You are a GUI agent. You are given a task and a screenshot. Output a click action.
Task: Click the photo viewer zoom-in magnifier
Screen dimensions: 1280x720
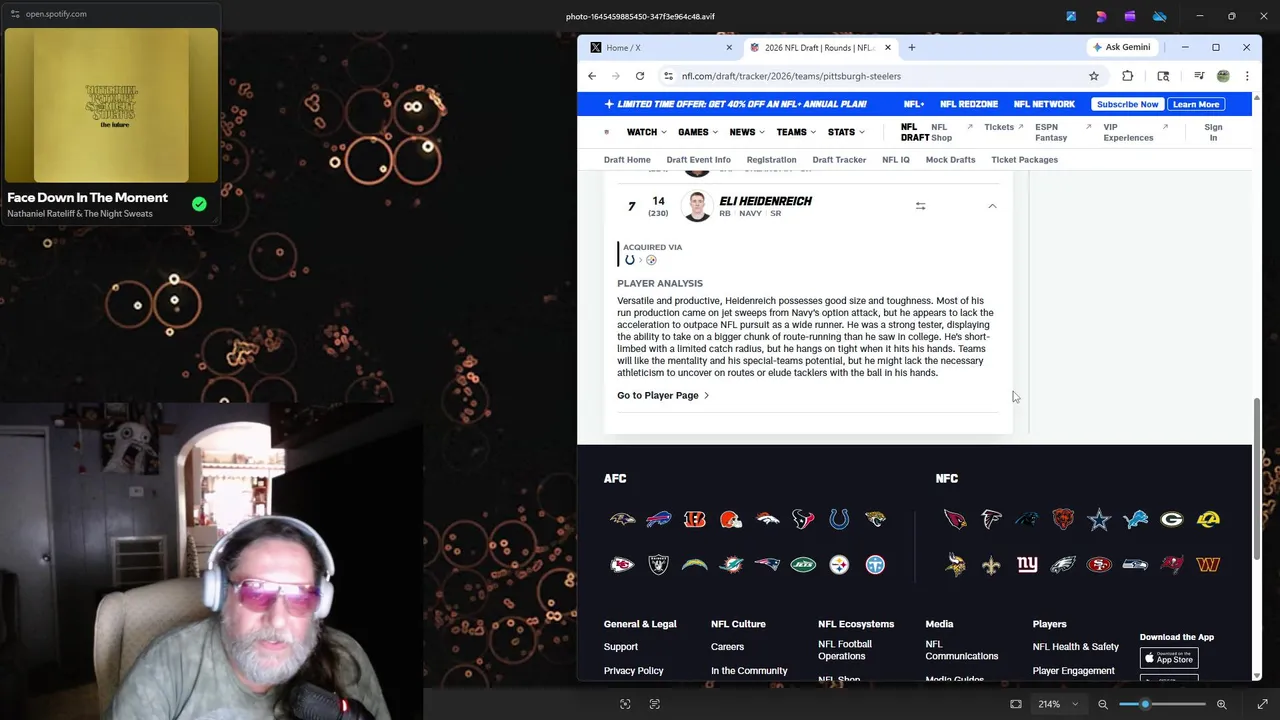(x=1221, y=704)
